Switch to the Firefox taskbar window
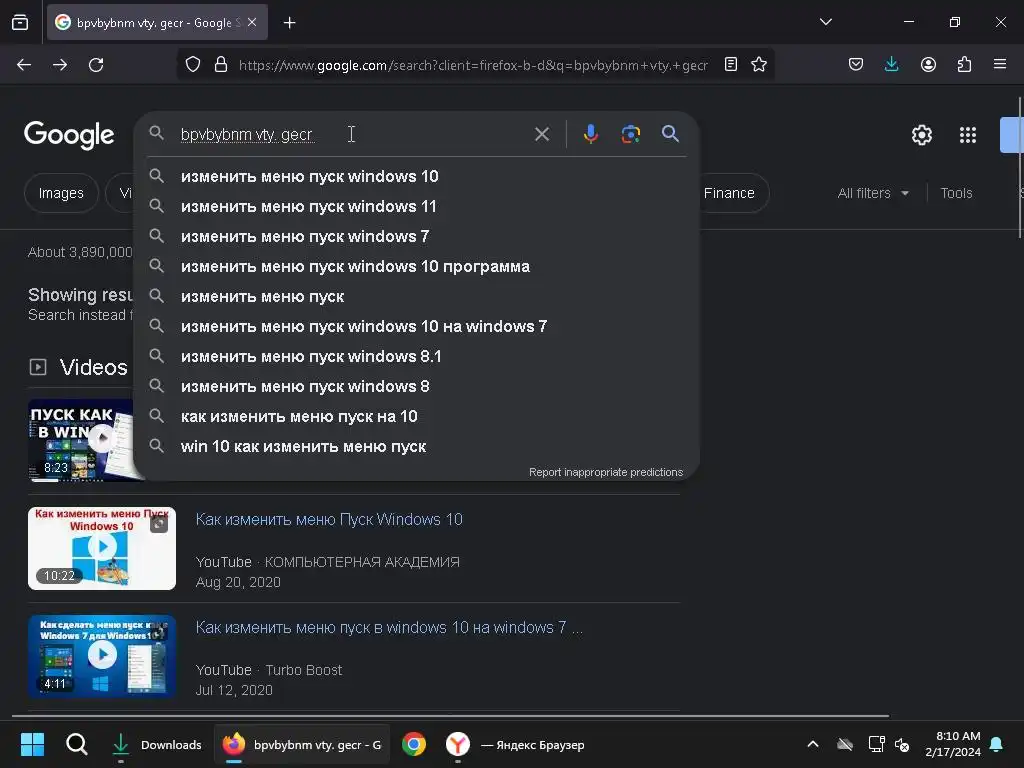The height and width of the screenshot is (768, 1024). pyautogui.click(x=302, y=744)
